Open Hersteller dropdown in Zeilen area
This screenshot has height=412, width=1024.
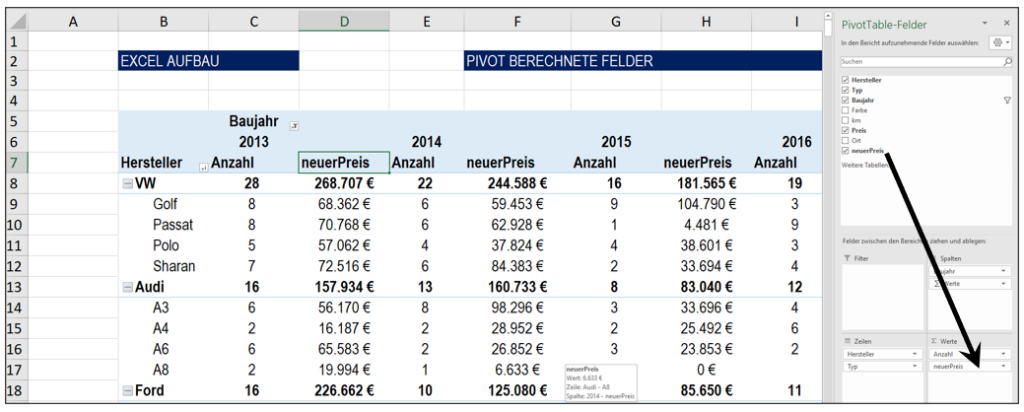point(916,354)
